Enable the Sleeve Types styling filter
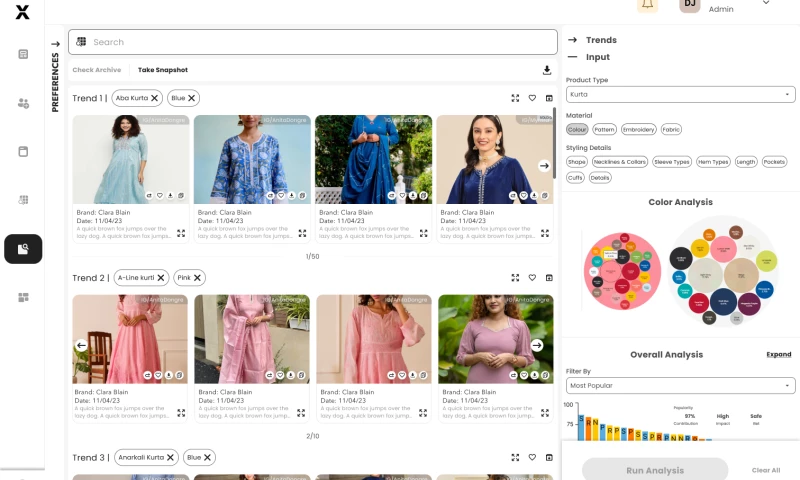800x480 pixels. (672, 161)
